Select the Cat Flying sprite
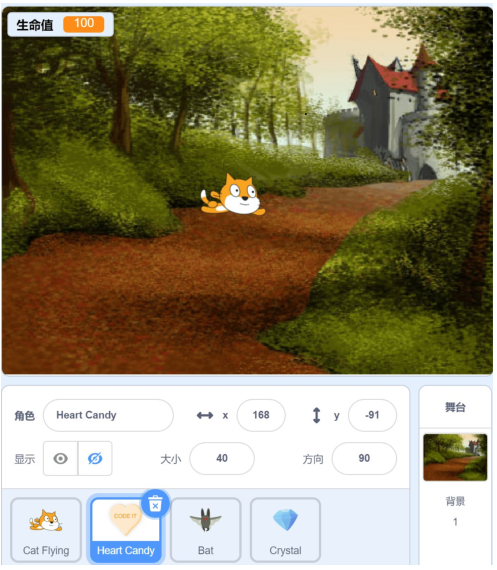This screenshot has width=497, height=570. (x=46, y=530)
